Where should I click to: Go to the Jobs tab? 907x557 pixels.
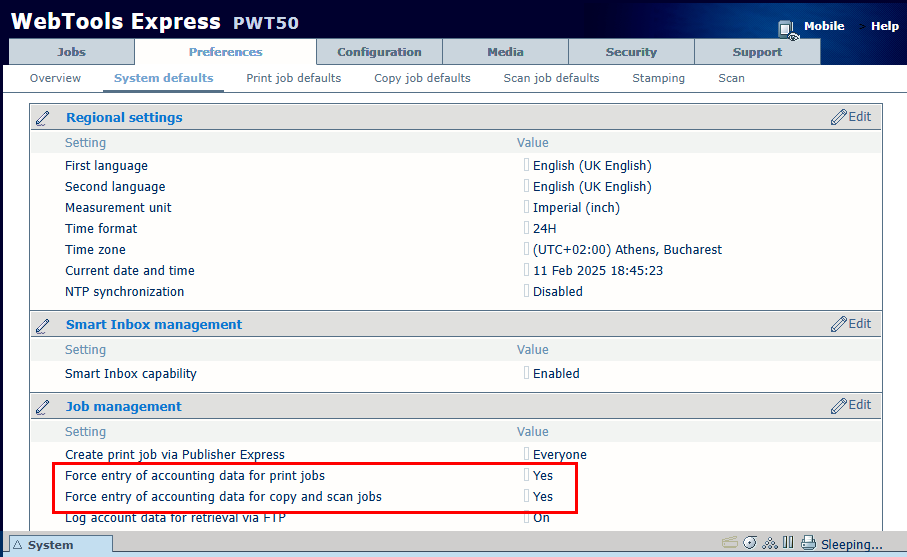[x=71, y=52]
